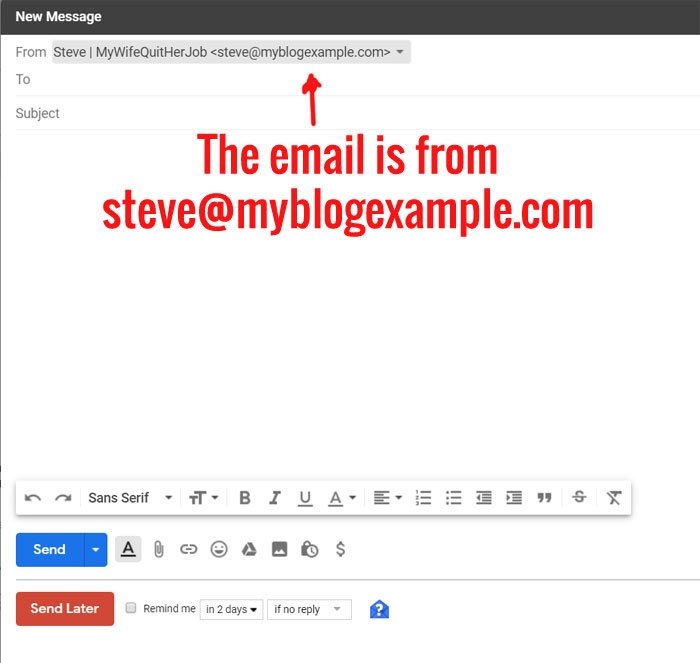Viewport: 700px width, 663px height.
Task: Open the Boomerang help icon
Action: [x=379, y=609]
